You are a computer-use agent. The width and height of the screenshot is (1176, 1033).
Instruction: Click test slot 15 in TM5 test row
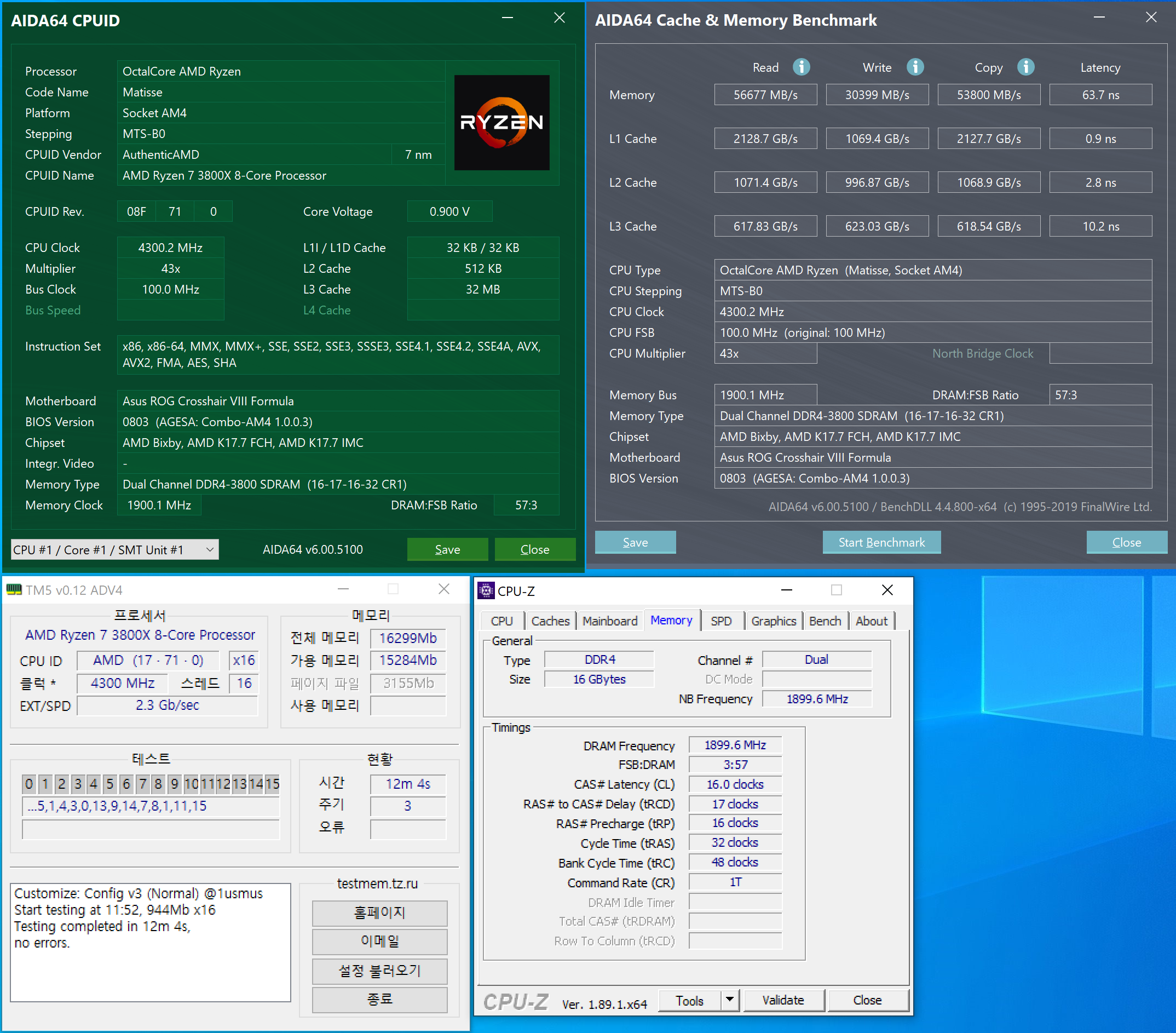pyautogui.click(x=272, y=784)
